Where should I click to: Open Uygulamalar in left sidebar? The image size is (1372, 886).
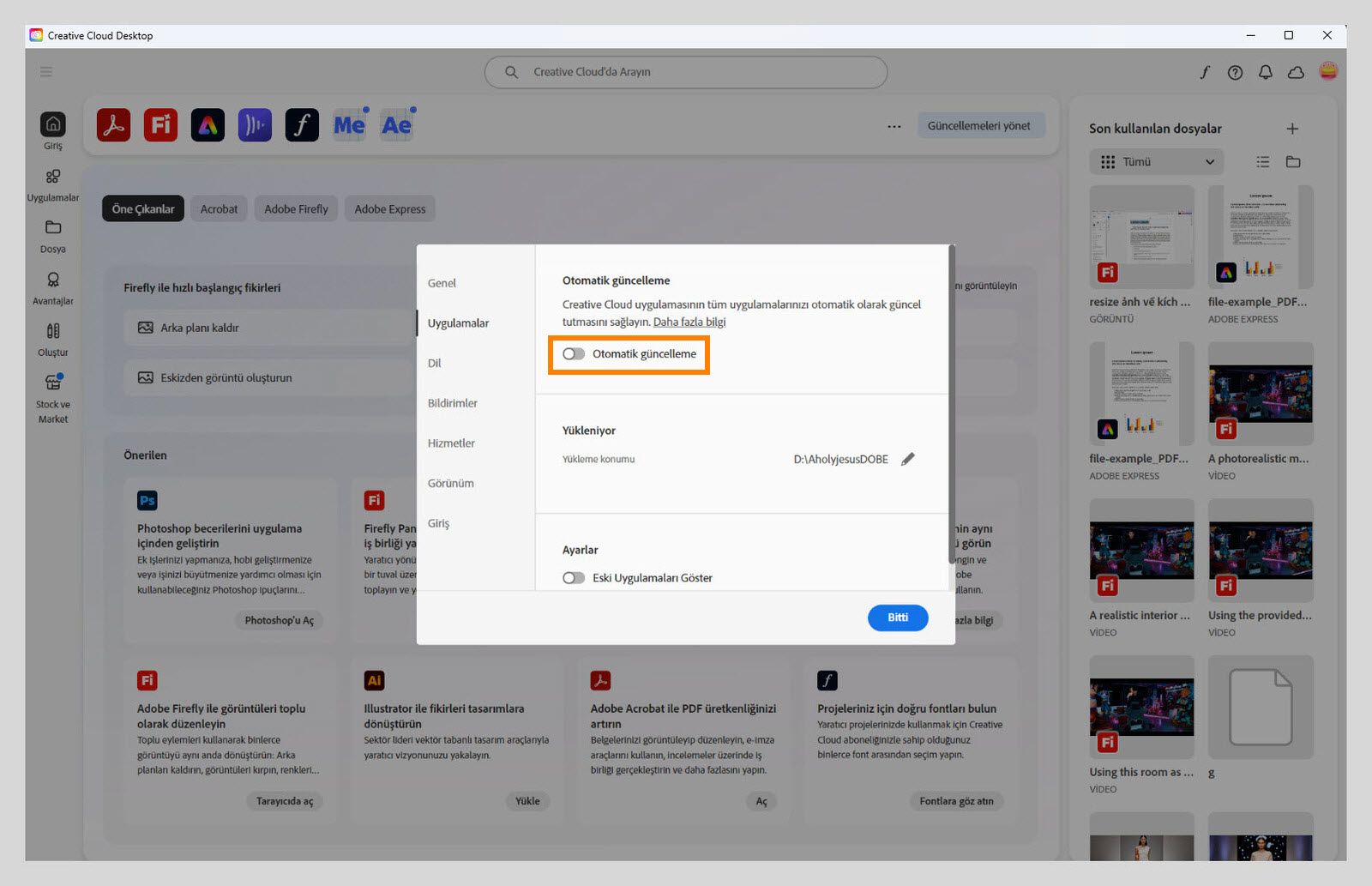53,184
